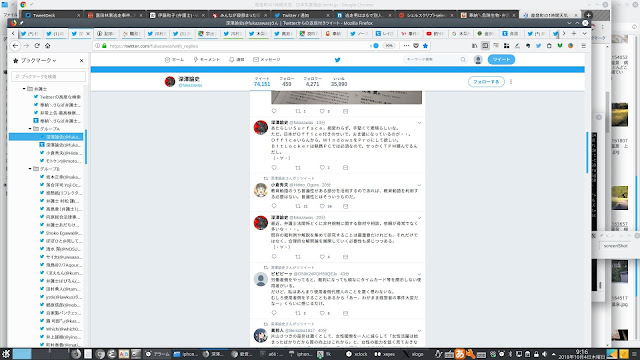The height and width of the screenshot is (360, 640).
Task: Collapse the 弁護士 bookmark folder
Action: (24, 89)
